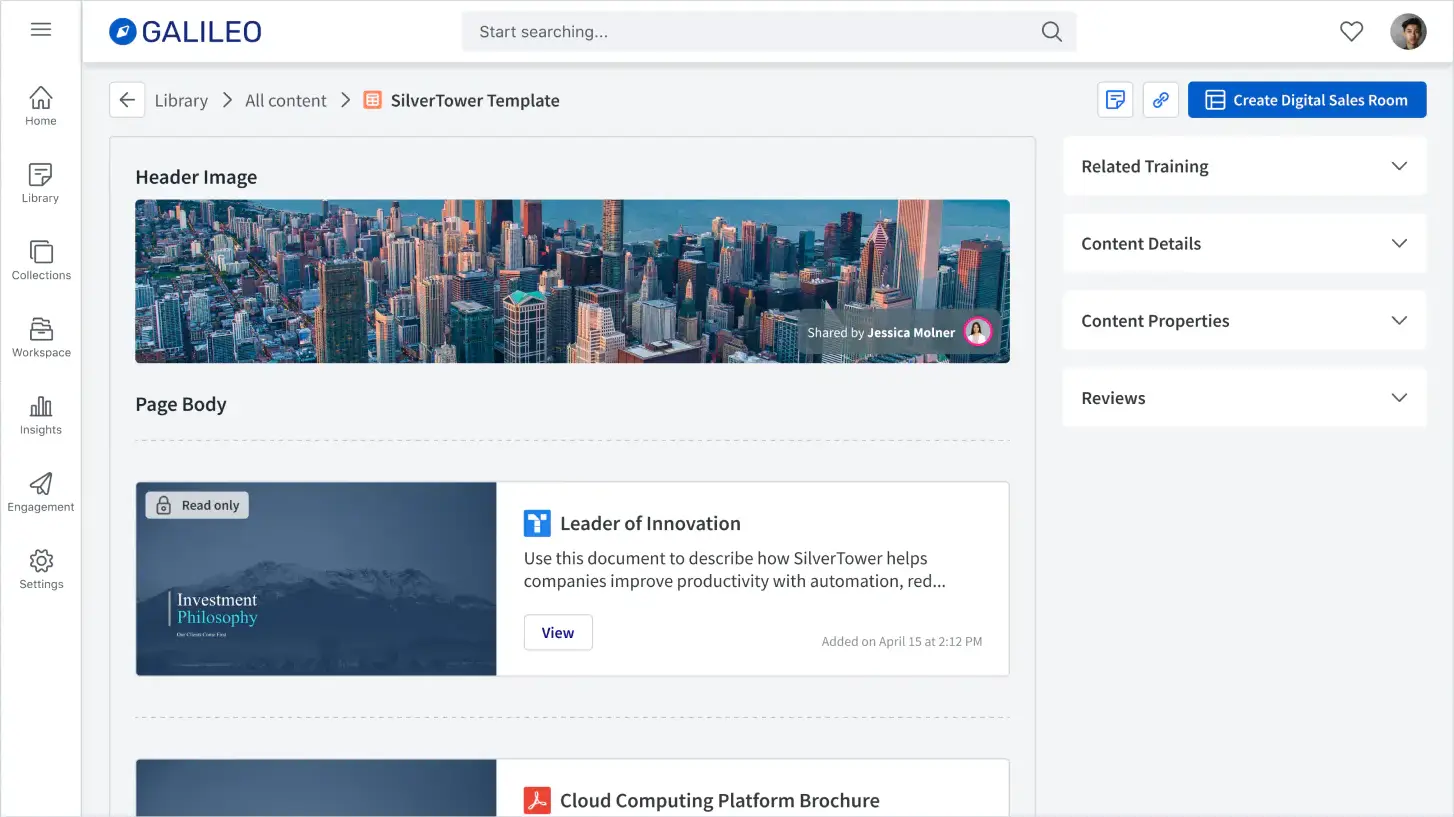Screen dimensions: 1454x817
Task: Go to Home in sidebar
Action: (41, 106)
